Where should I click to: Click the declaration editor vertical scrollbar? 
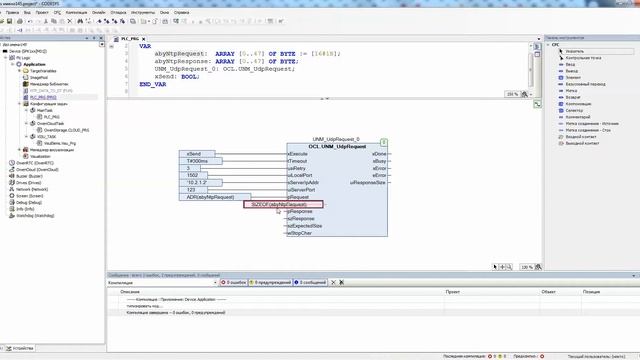click(x=531, y=70)
